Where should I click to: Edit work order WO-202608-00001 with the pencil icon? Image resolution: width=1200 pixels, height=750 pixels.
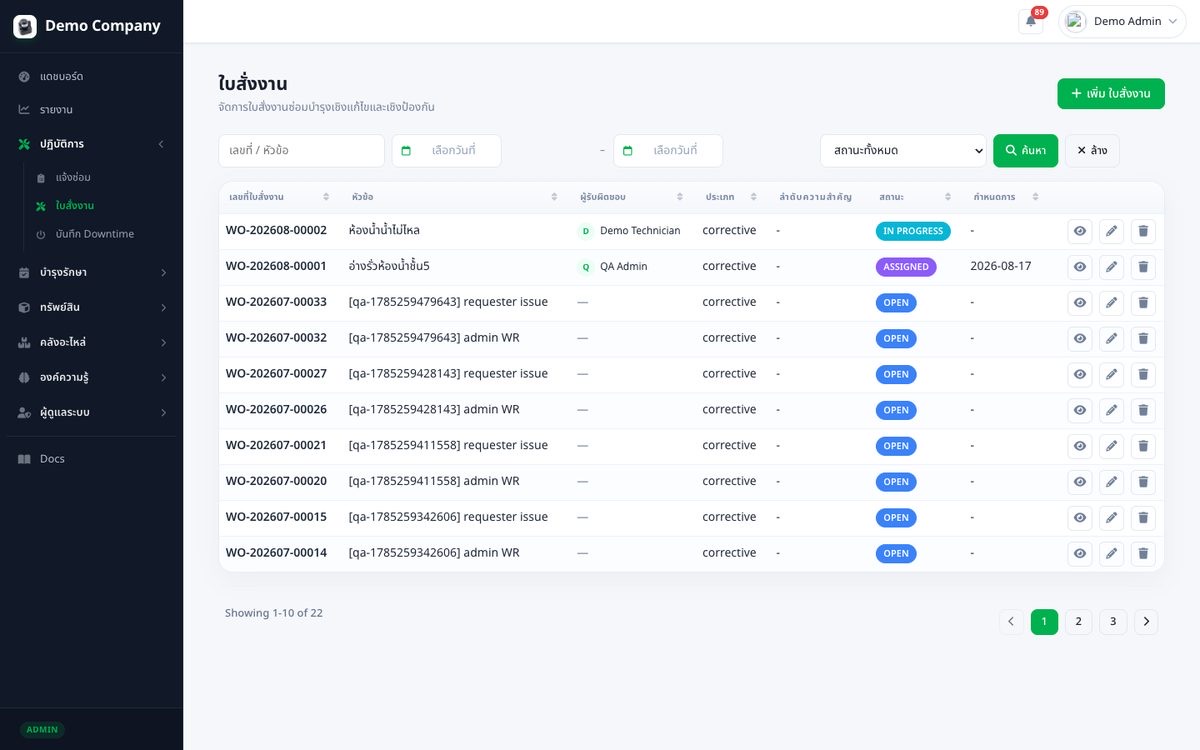(x=1111, y=267)
